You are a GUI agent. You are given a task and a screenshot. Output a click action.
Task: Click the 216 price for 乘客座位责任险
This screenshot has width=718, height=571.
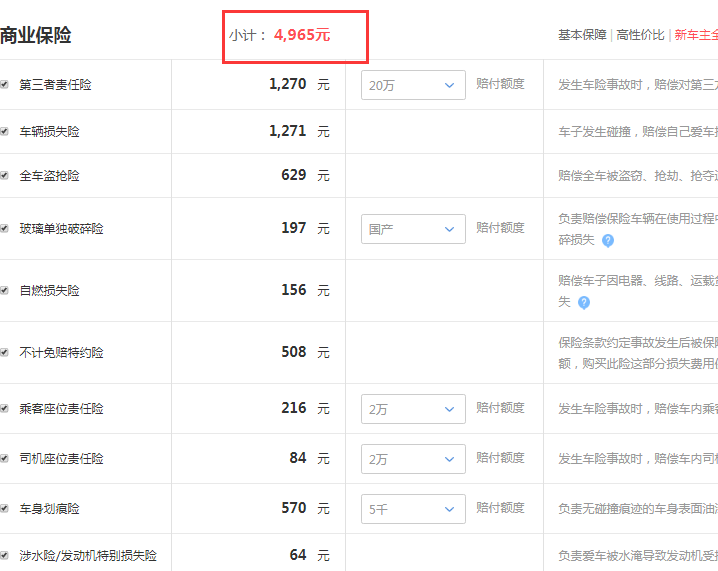click(x=294, y=408)
